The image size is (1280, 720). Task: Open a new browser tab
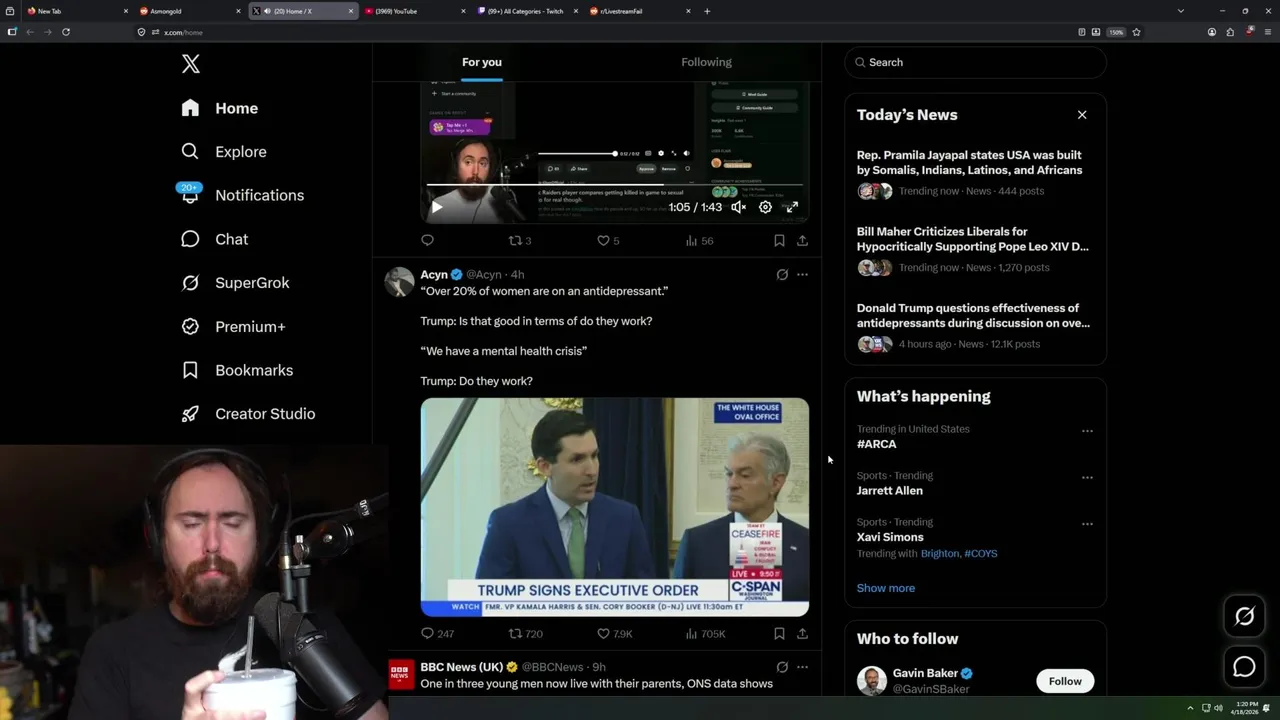coord(707,11)
